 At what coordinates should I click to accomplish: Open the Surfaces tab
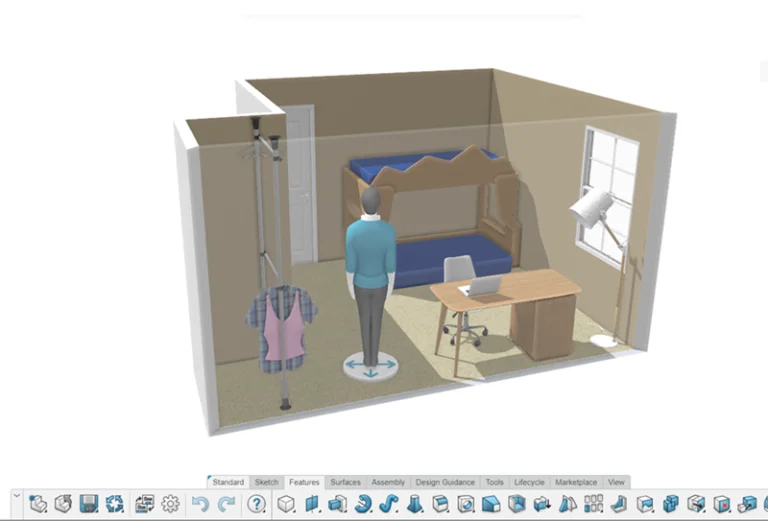(345, 482)
